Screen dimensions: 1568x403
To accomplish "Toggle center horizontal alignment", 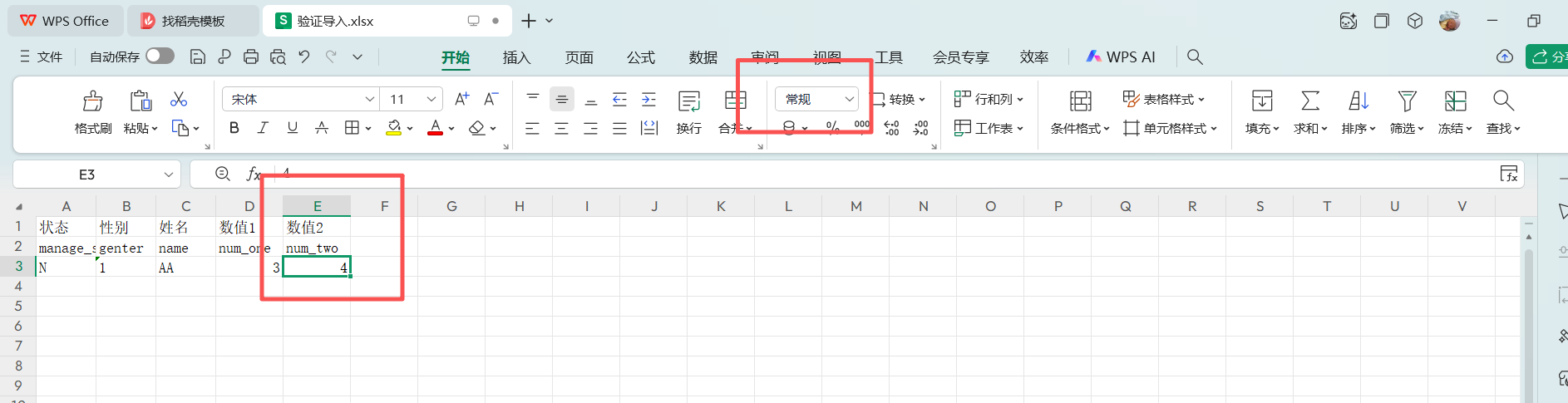I will click(x=561, y=128).
